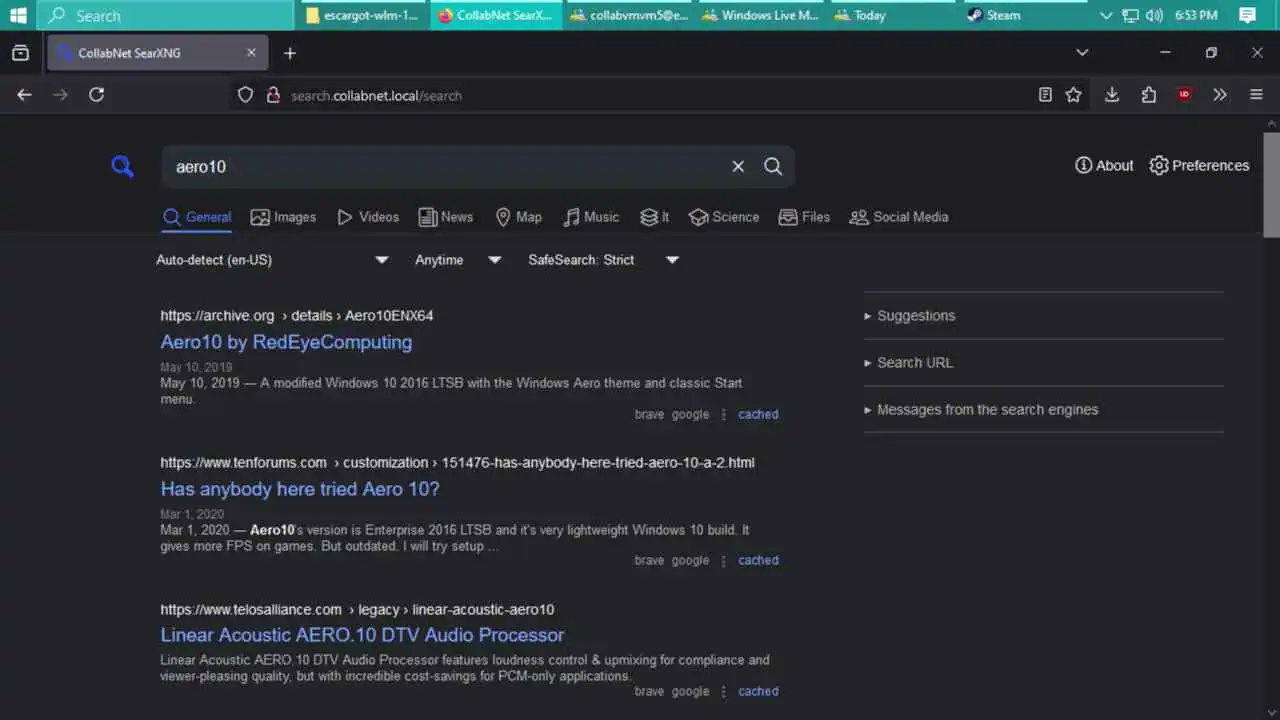Image resolution: width=1280 pixels, height=720 pixels.
Task: Open the collabvmvm5 taskbar window
Action: [x=628, y=15]
